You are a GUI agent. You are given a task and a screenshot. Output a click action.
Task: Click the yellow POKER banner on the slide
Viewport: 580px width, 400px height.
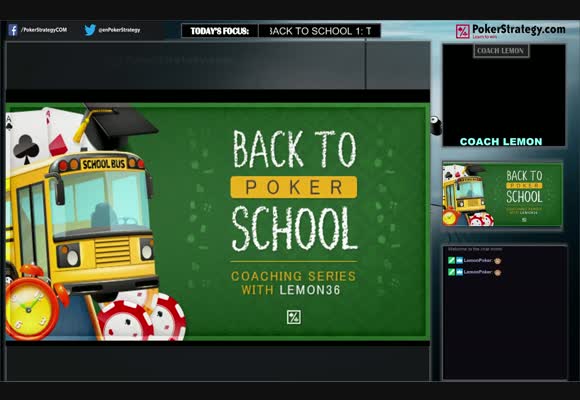pos(294,187)
